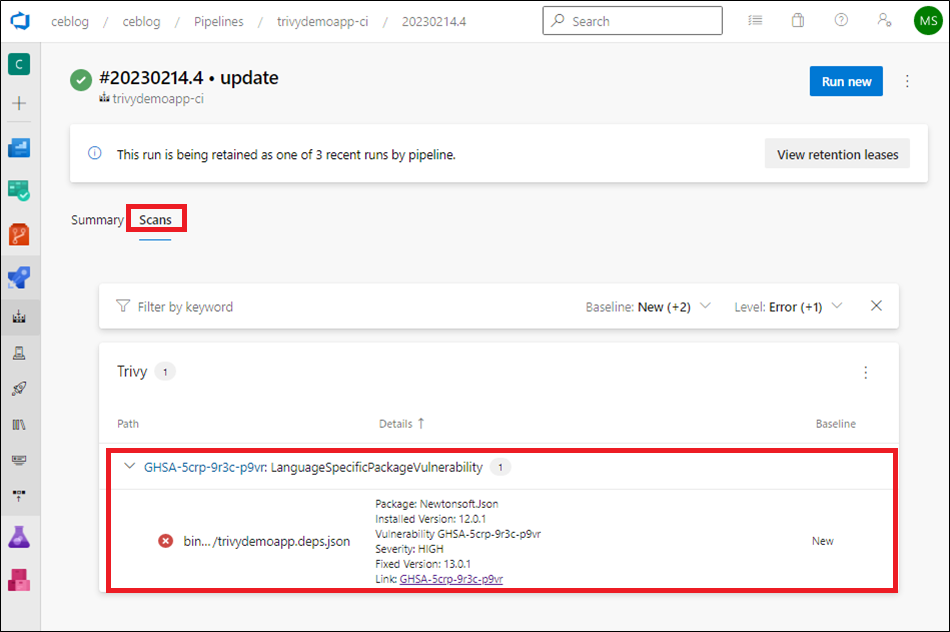Viewport: 950px width, 632px height.
Task: Open the Baseline: New (+2) filter dropdown
Action: (x=648, y=307)
